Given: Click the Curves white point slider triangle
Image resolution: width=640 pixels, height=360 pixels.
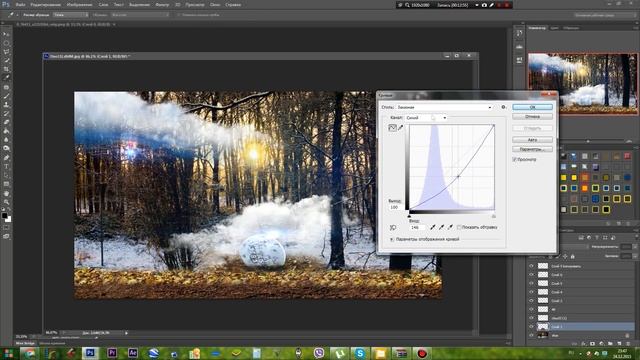Looking at the screenshot, I should click(x=493, y=216).
